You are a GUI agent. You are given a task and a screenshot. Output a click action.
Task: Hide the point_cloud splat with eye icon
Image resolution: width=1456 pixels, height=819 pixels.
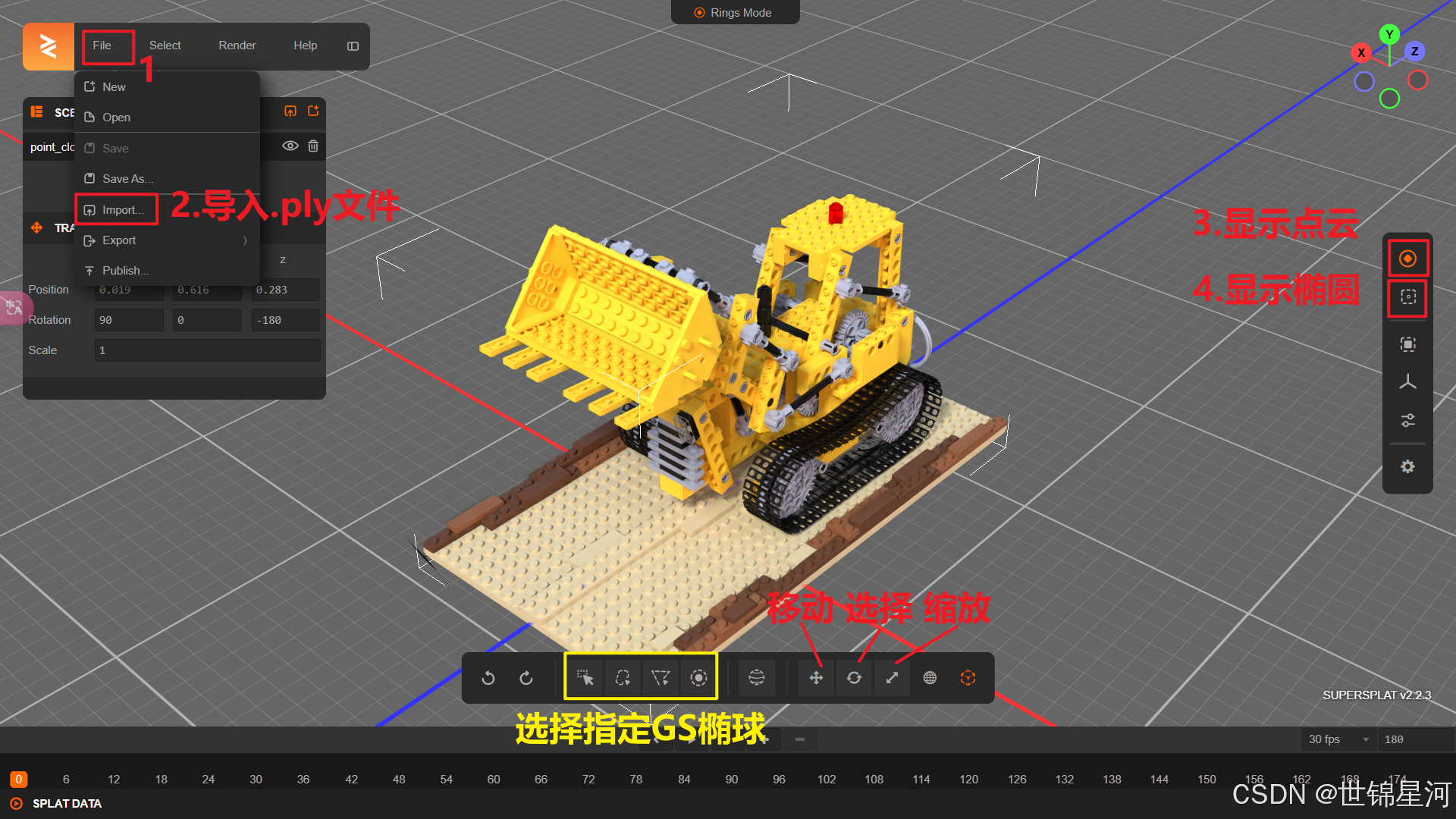290,146
